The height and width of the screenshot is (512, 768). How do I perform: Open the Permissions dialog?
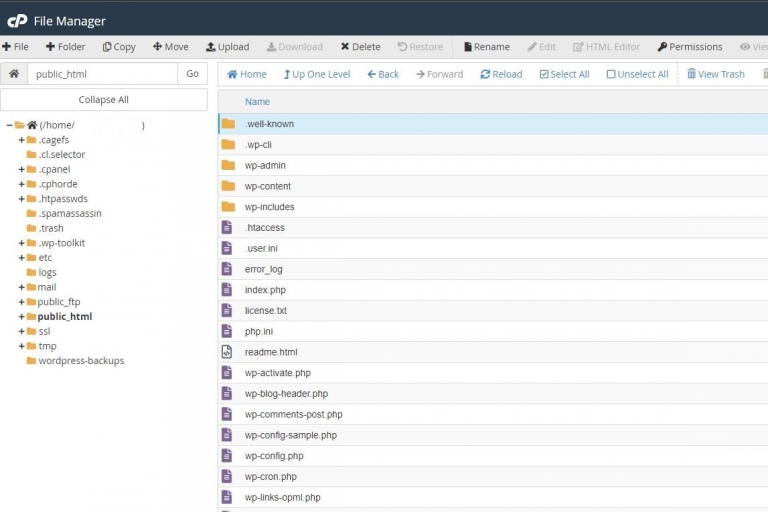click(x=690, y=47)
